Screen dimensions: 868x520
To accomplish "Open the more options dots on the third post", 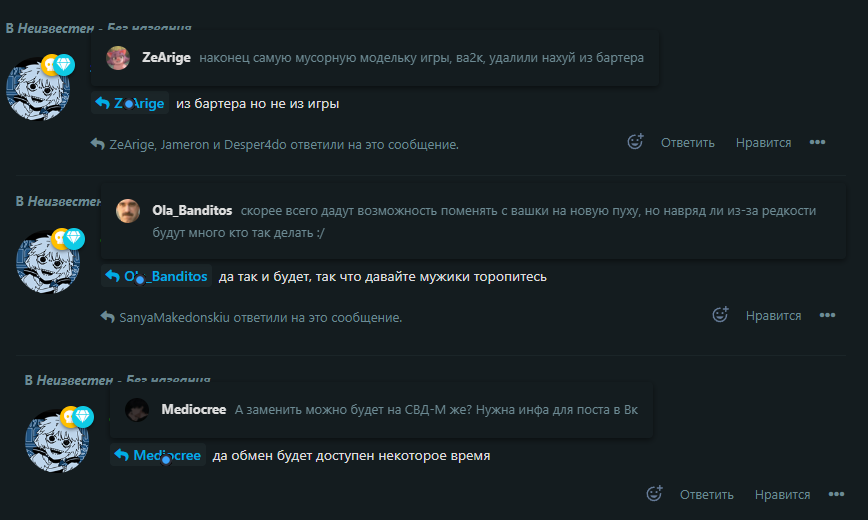I will (x=836, y=494).
